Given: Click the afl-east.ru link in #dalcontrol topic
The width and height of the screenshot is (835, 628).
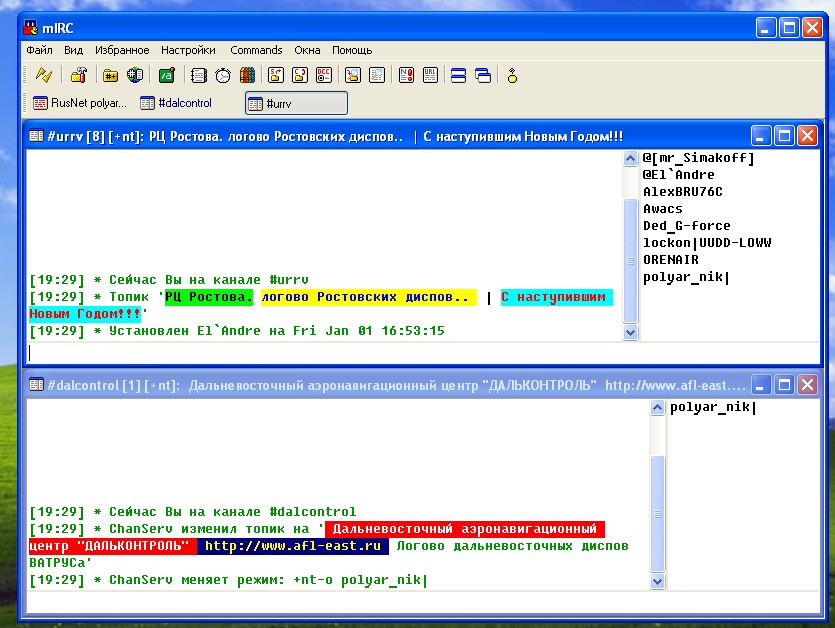Looking at the screenshot, I should [294, 546].
